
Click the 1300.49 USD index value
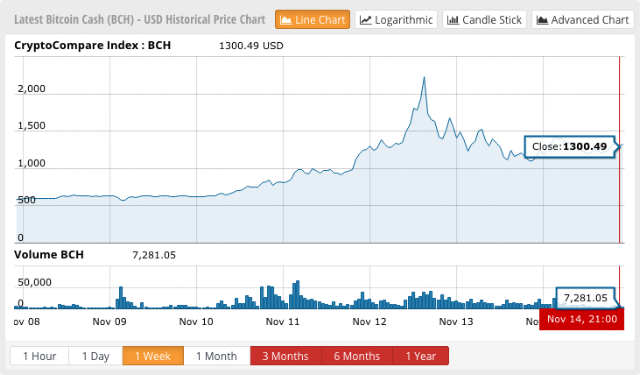[251, 45]
